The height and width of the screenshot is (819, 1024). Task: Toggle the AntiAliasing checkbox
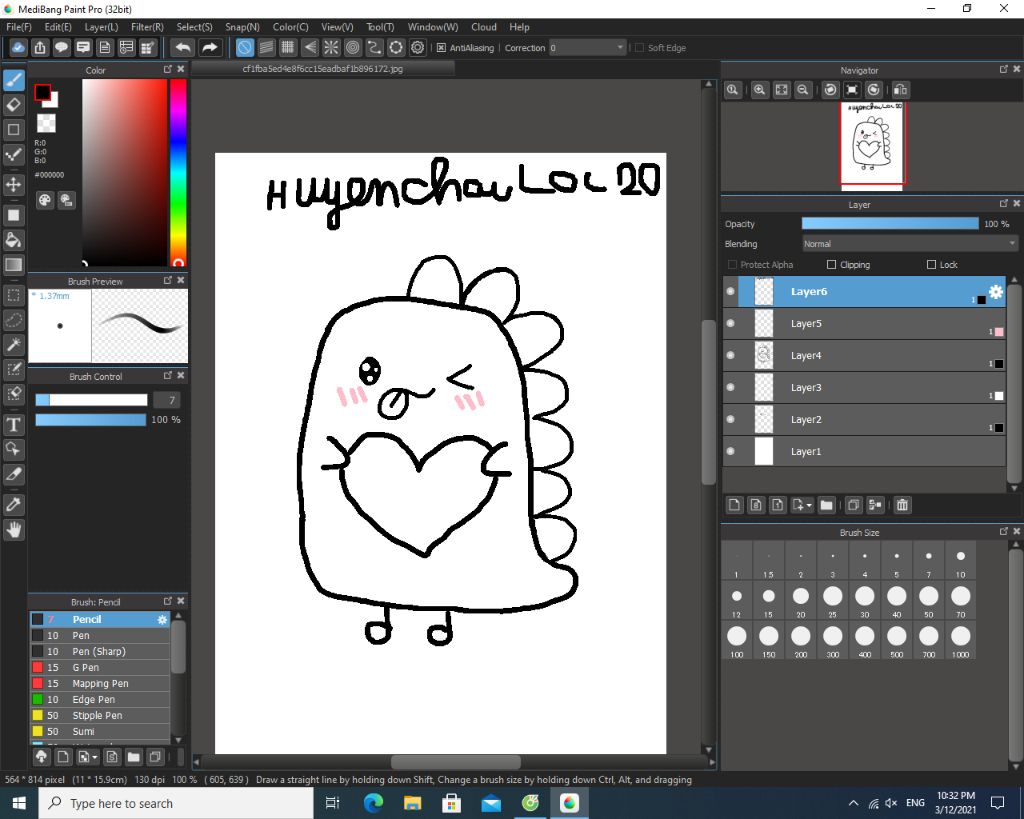click(441, 48)
